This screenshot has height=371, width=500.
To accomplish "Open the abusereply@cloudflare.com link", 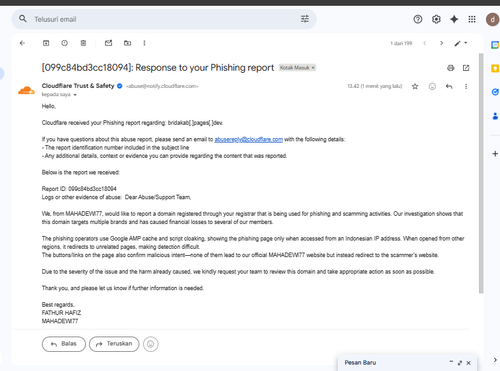I will point(249,139).
